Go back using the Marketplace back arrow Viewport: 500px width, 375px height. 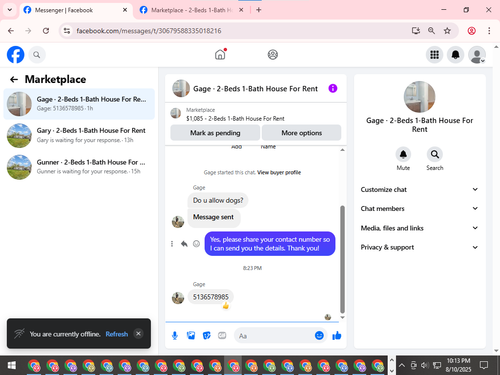(14, 79)
